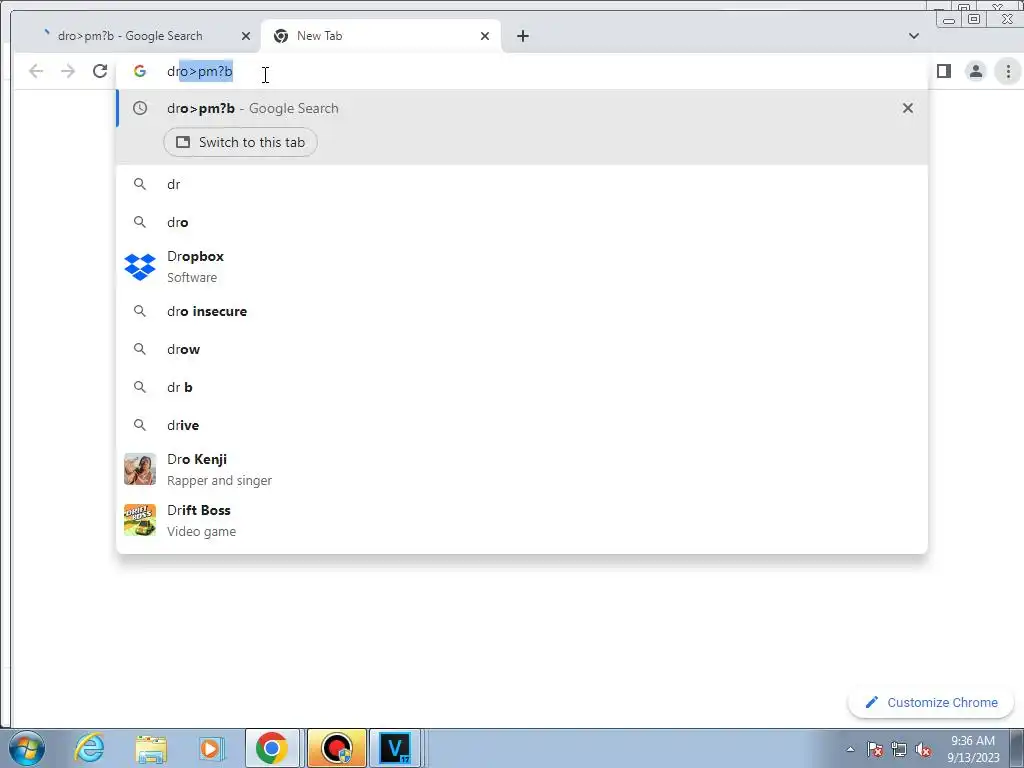Viewport: 1024px width, 768px height.
Task: Open the screen recorder taskbar icon
Action: 336,748
